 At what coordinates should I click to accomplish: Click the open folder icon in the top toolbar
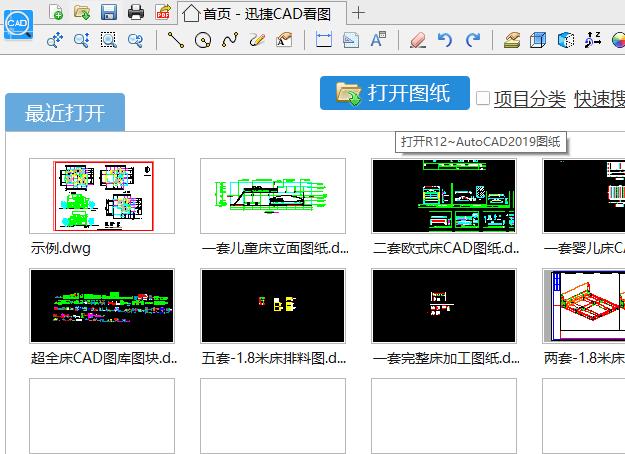point(82,12)
